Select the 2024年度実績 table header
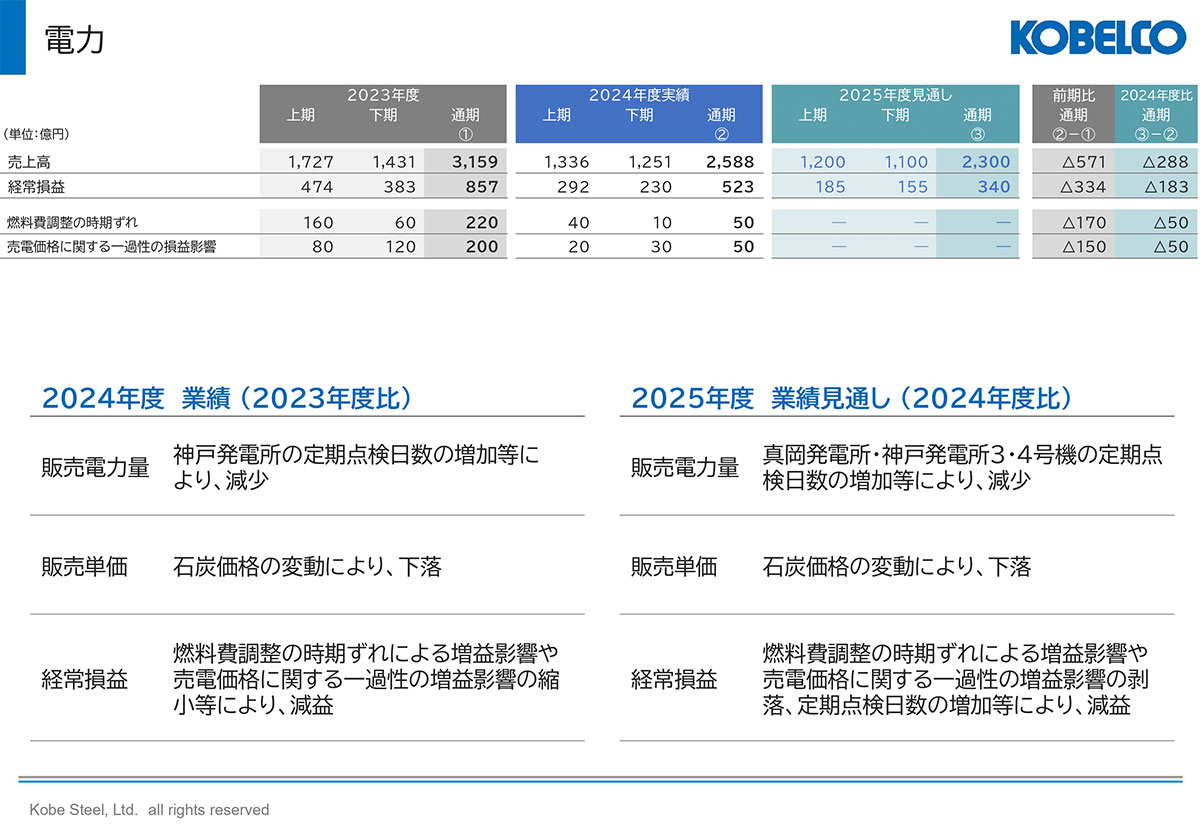This screenshot has width=1200, height=830. pos(639,96)
